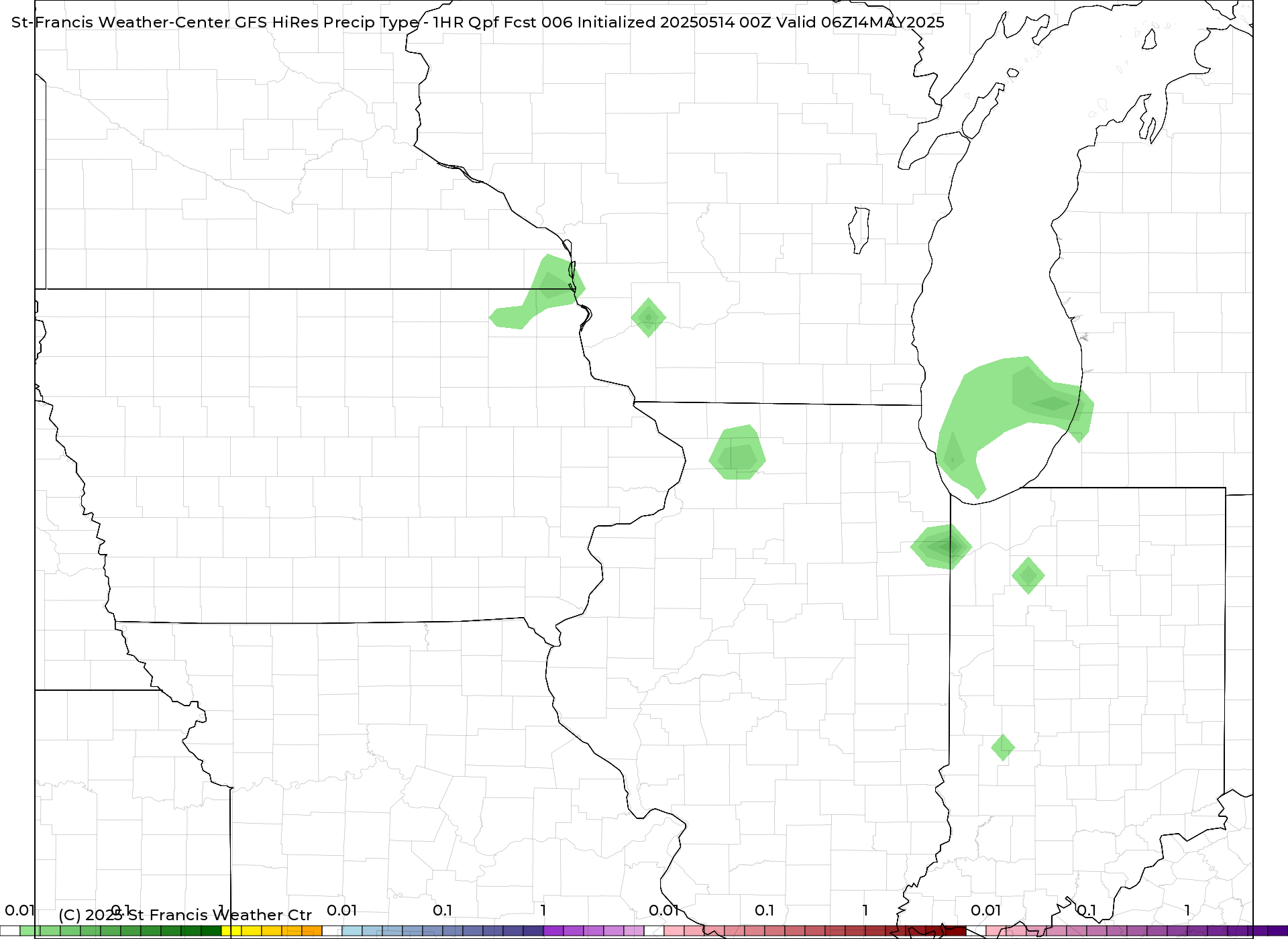Pick the deep indigo swatch ending the legend bar

[x=1278, y=931]
